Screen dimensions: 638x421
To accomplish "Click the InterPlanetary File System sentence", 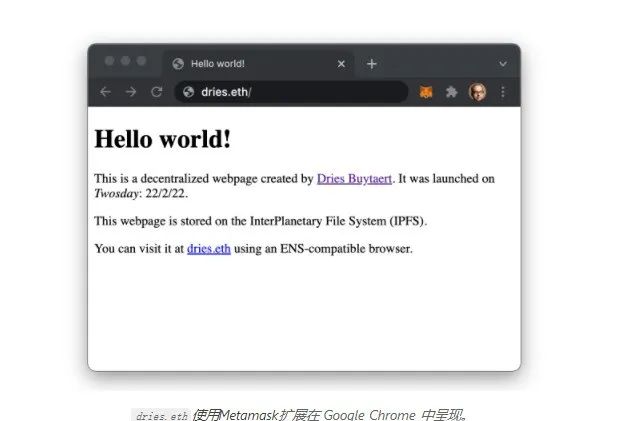I will (x=260, y=221).
